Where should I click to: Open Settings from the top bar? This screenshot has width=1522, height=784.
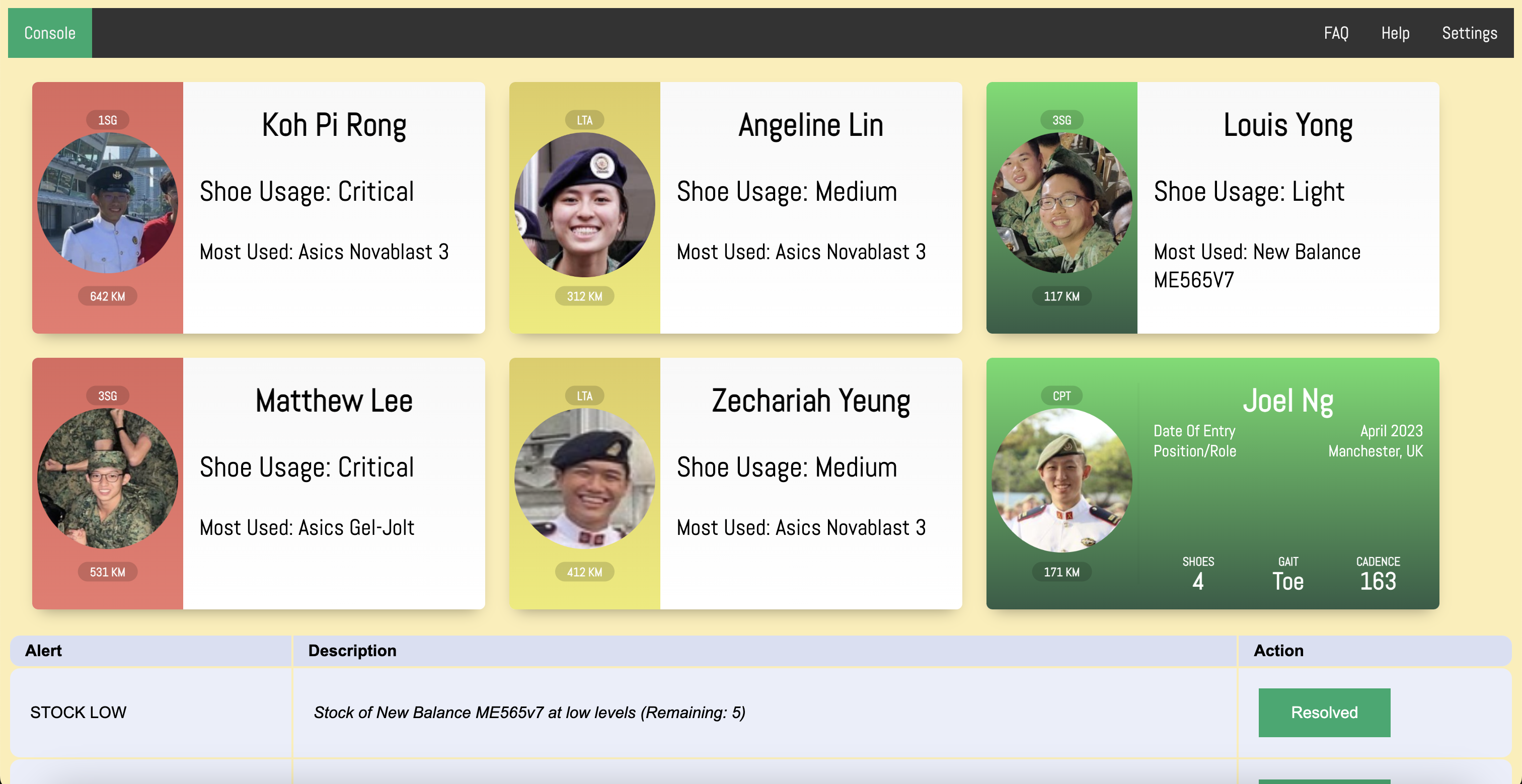pyautogui.click(x=1470, y=33)
